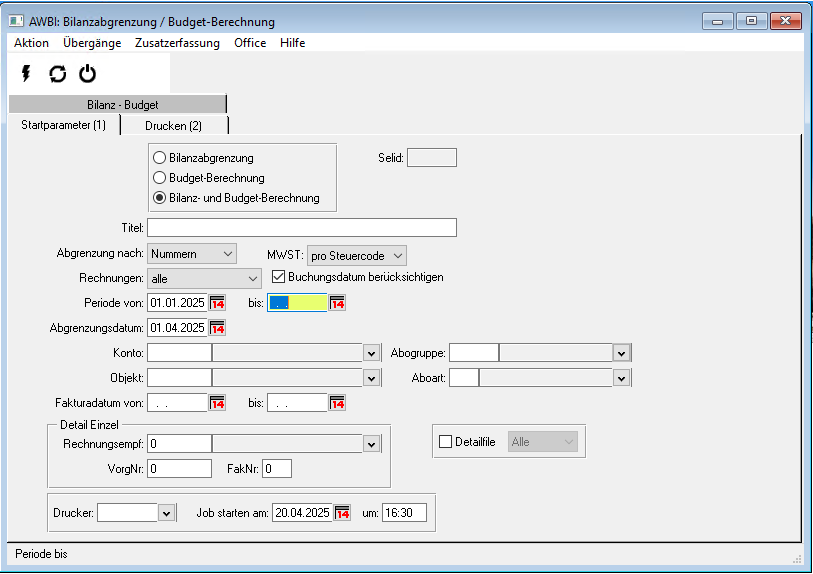Select the Bilanzabgrenzung radio button

click(x=159, y=158)
